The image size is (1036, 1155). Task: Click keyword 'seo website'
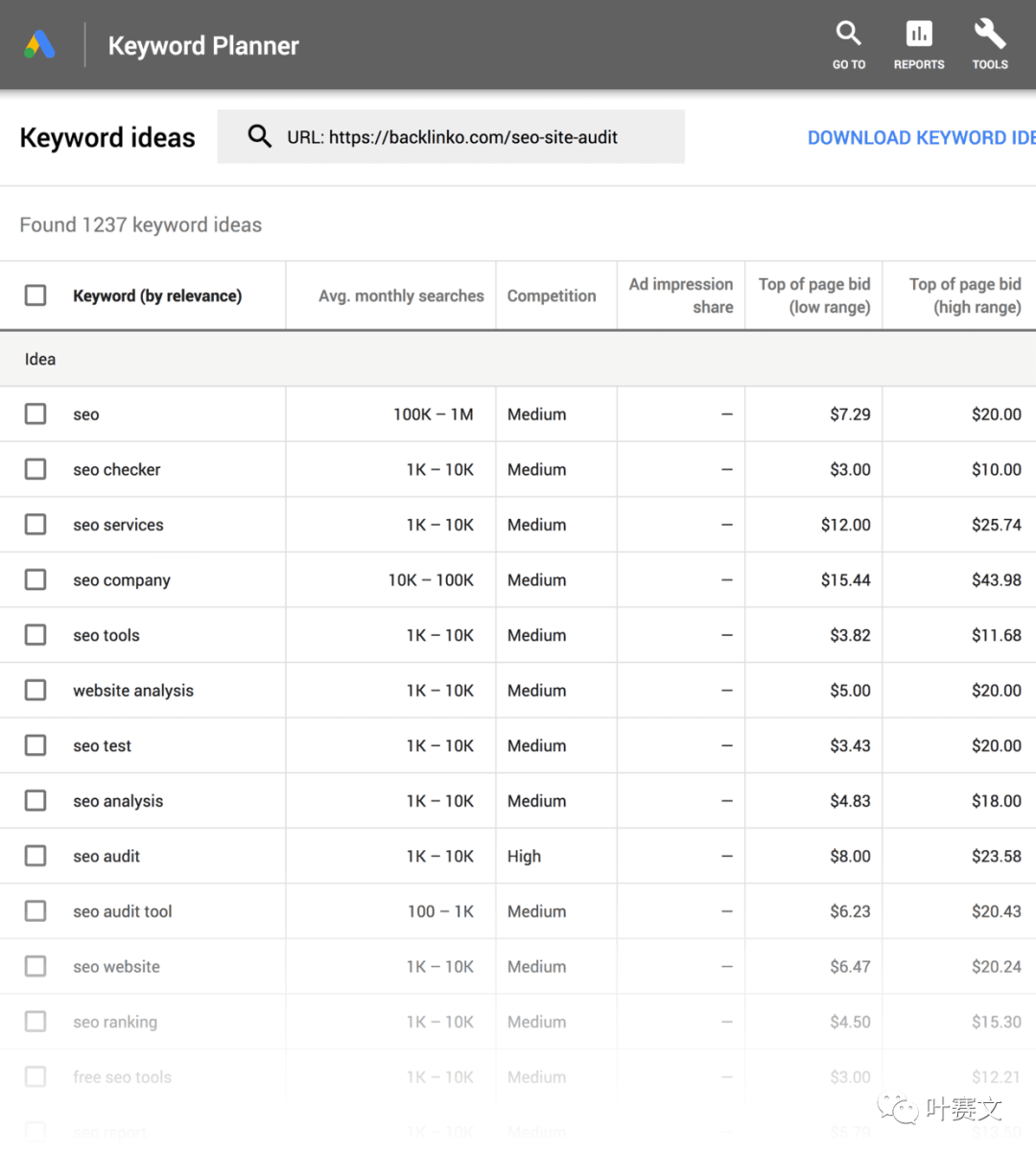116,967
